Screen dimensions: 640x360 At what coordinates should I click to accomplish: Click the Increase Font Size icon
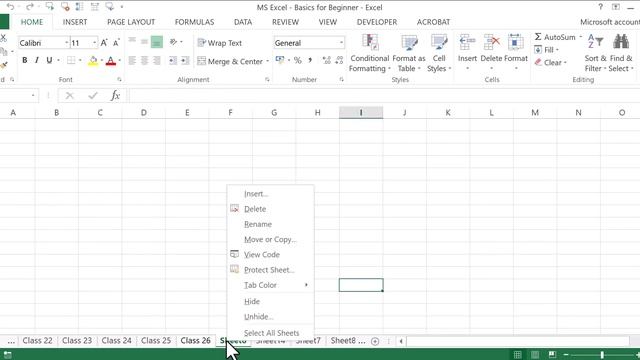(x=104, y=42)
